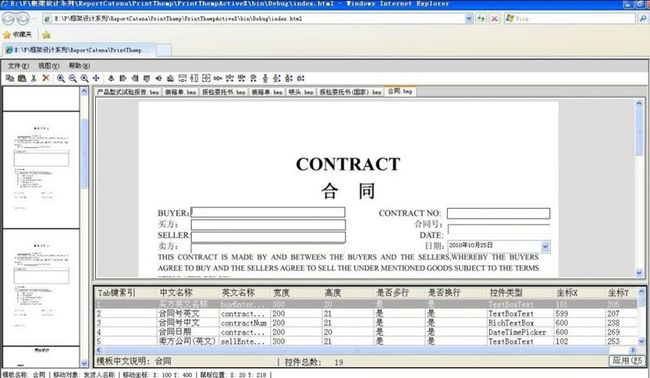Click the scissors cut icon
This screenshot has width=650, height=378.
click(x=34, y=78)
